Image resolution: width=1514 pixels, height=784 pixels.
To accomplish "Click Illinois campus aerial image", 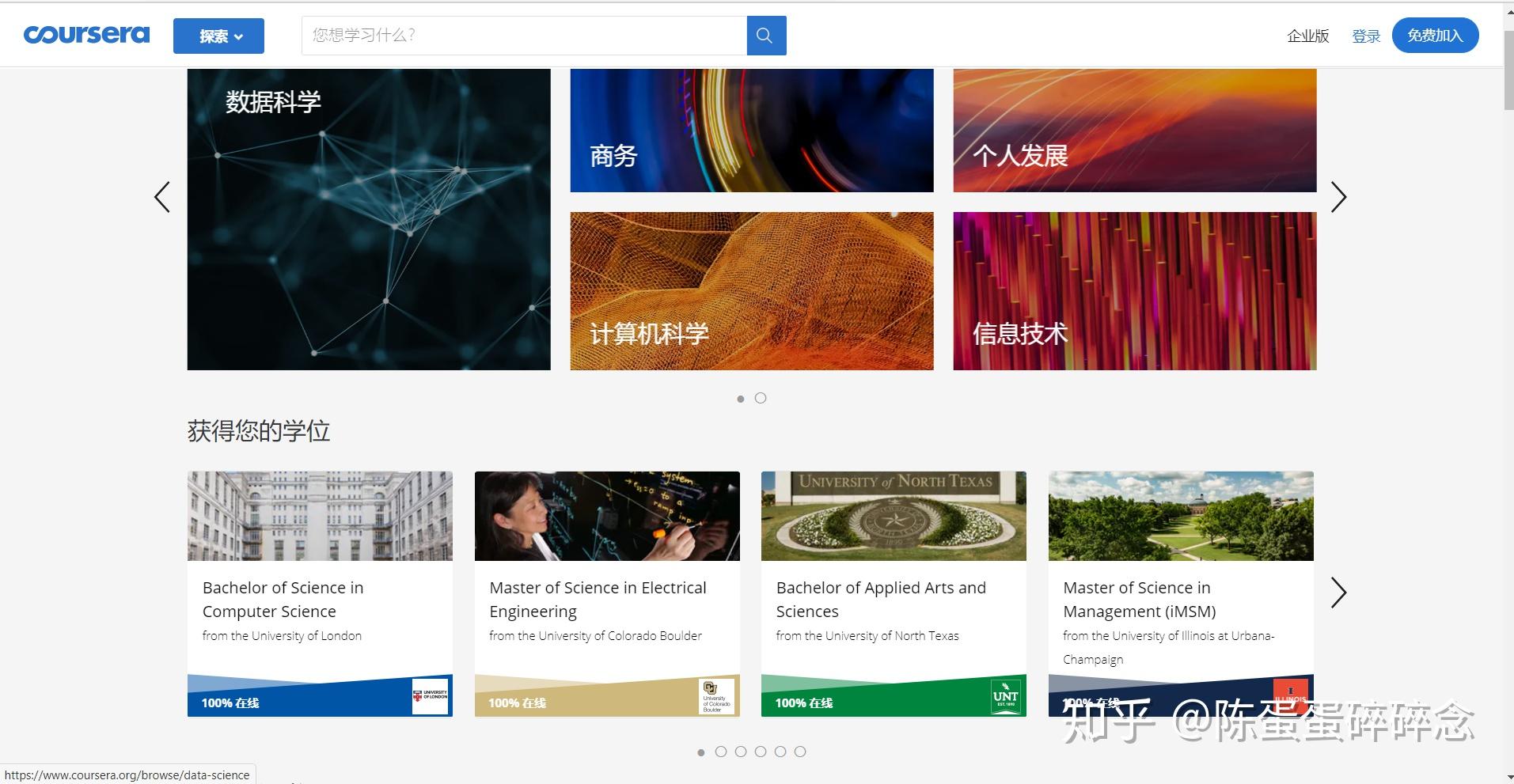I will (1181, 516).
